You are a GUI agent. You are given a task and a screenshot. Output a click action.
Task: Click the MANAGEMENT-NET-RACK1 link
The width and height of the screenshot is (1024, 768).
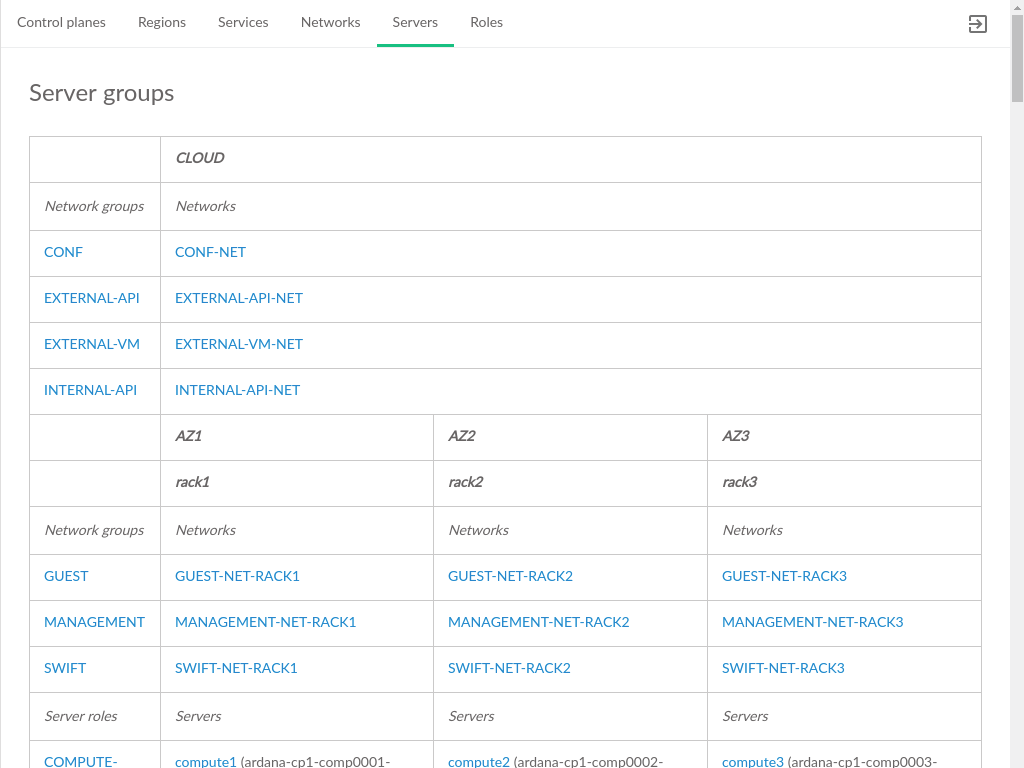coord(265,622)
